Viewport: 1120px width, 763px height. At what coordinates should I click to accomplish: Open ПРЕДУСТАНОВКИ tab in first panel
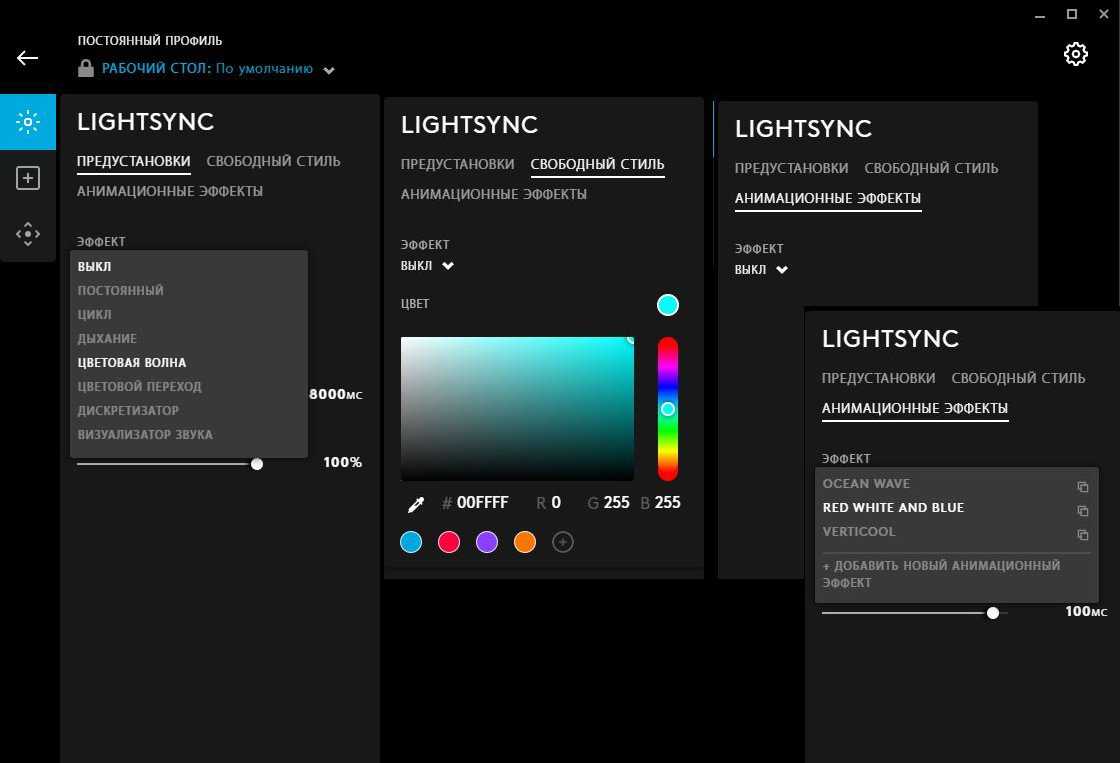(134, 161)
